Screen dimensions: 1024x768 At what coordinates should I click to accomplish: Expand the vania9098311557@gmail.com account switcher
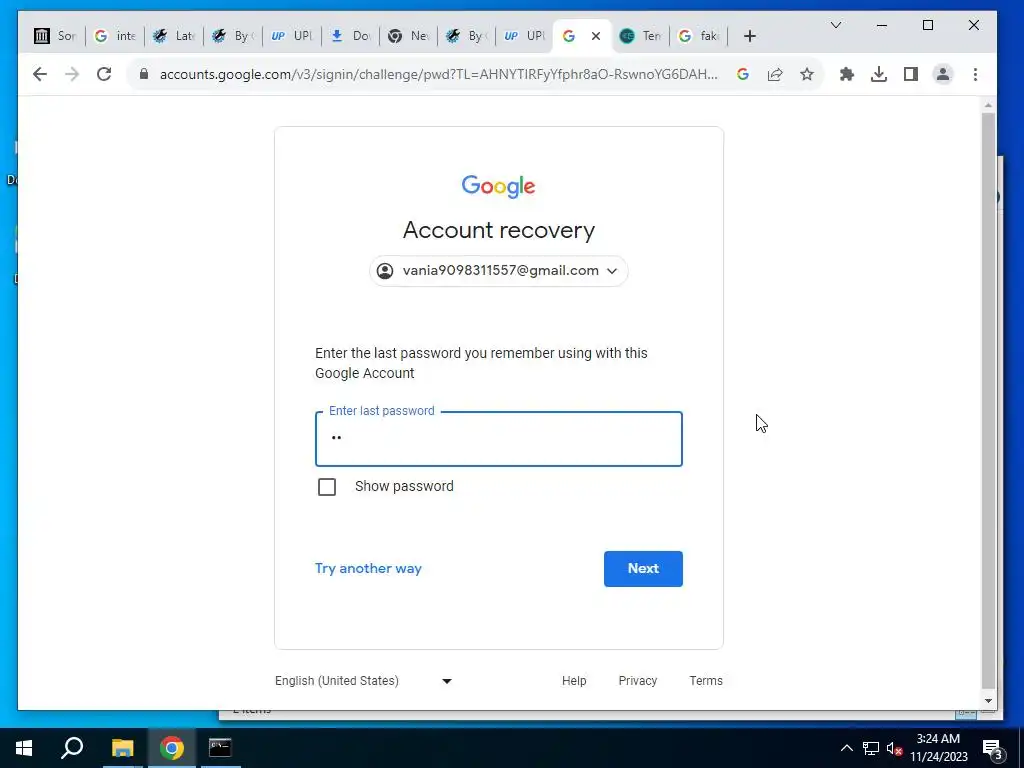pyautogui.click(x=498, y=270)
